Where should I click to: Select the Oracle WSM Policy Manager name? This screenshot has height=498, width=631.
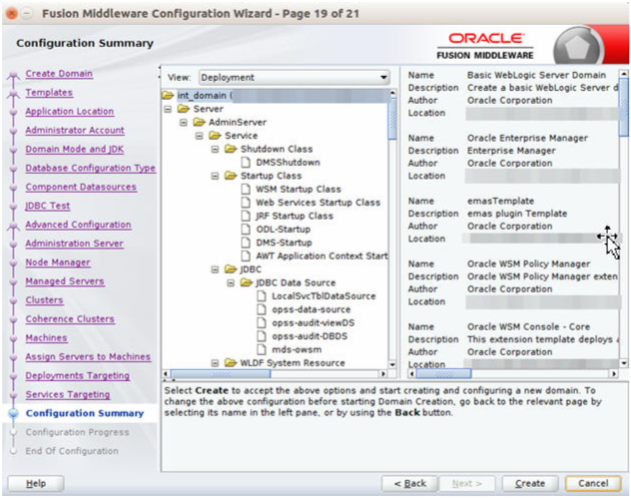528,264
